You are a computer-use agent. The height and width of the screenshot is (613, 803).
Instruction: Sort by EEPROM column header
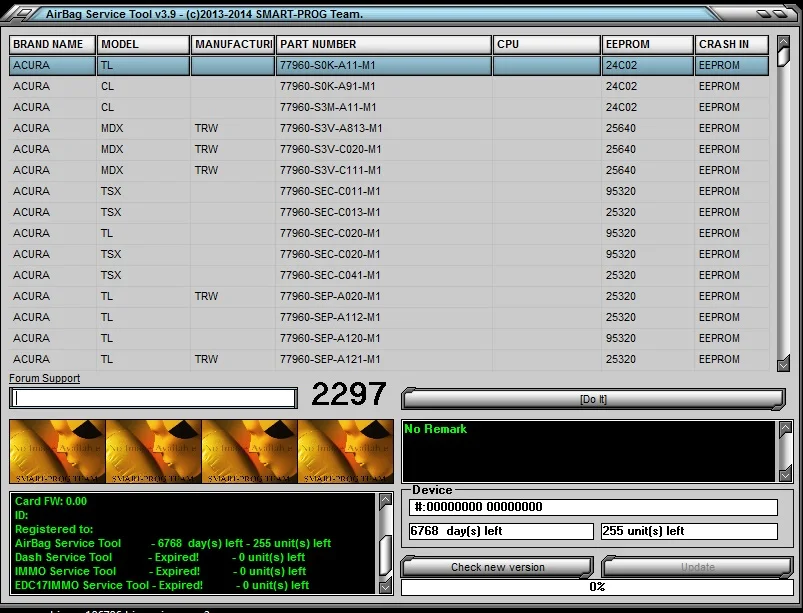(x=648, y=45)
